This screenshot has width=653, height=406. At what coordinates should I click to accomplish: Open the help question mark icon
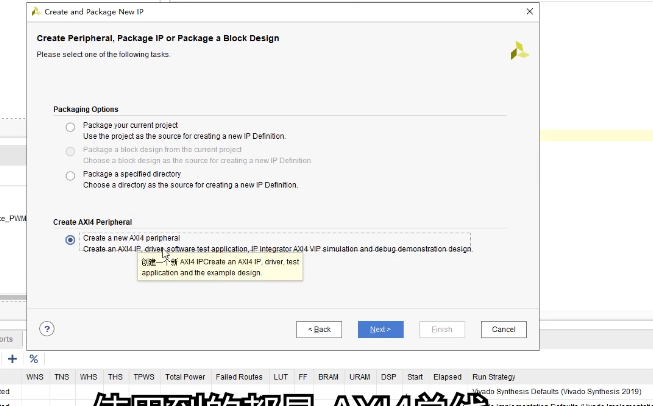point(47,329)
